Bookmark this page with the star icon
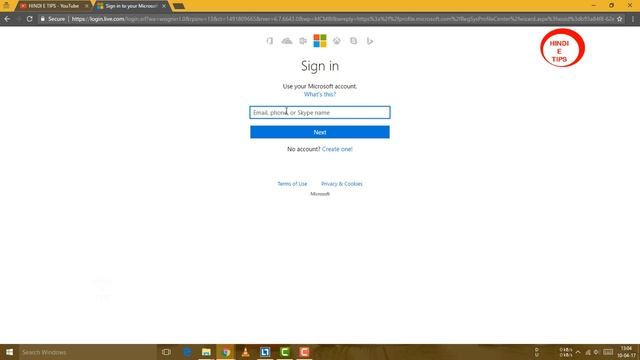The image size is (640, 360). [620, 19]
